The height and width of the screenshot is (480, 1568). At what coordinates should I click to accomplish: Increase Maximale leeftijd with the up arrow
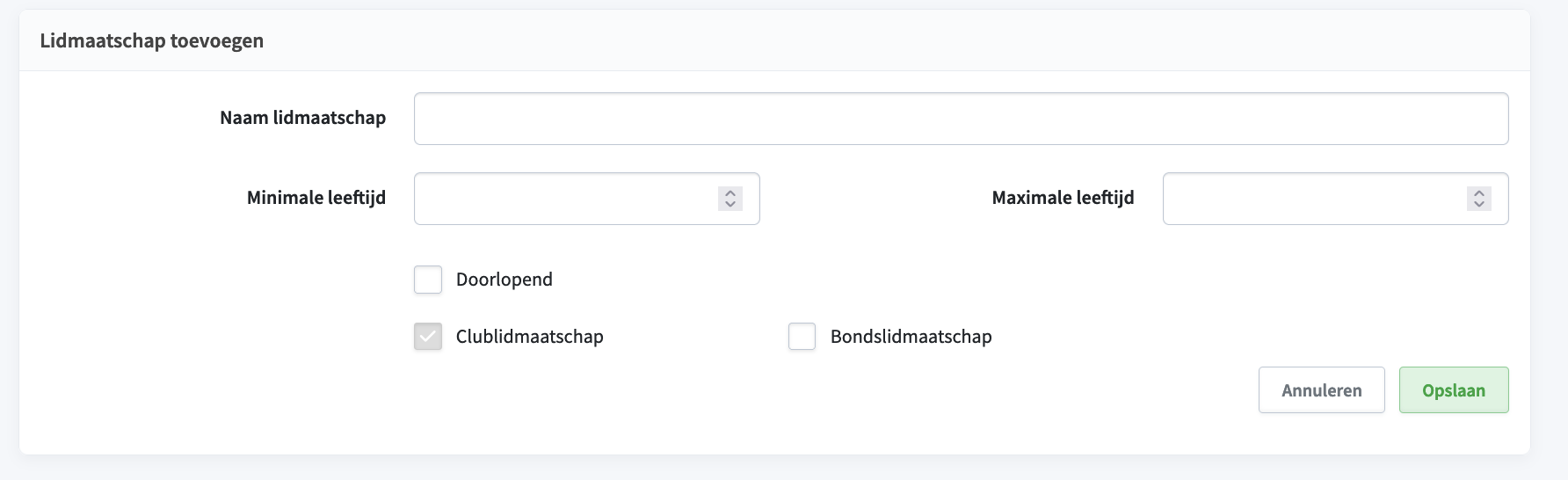point(1479,193)
